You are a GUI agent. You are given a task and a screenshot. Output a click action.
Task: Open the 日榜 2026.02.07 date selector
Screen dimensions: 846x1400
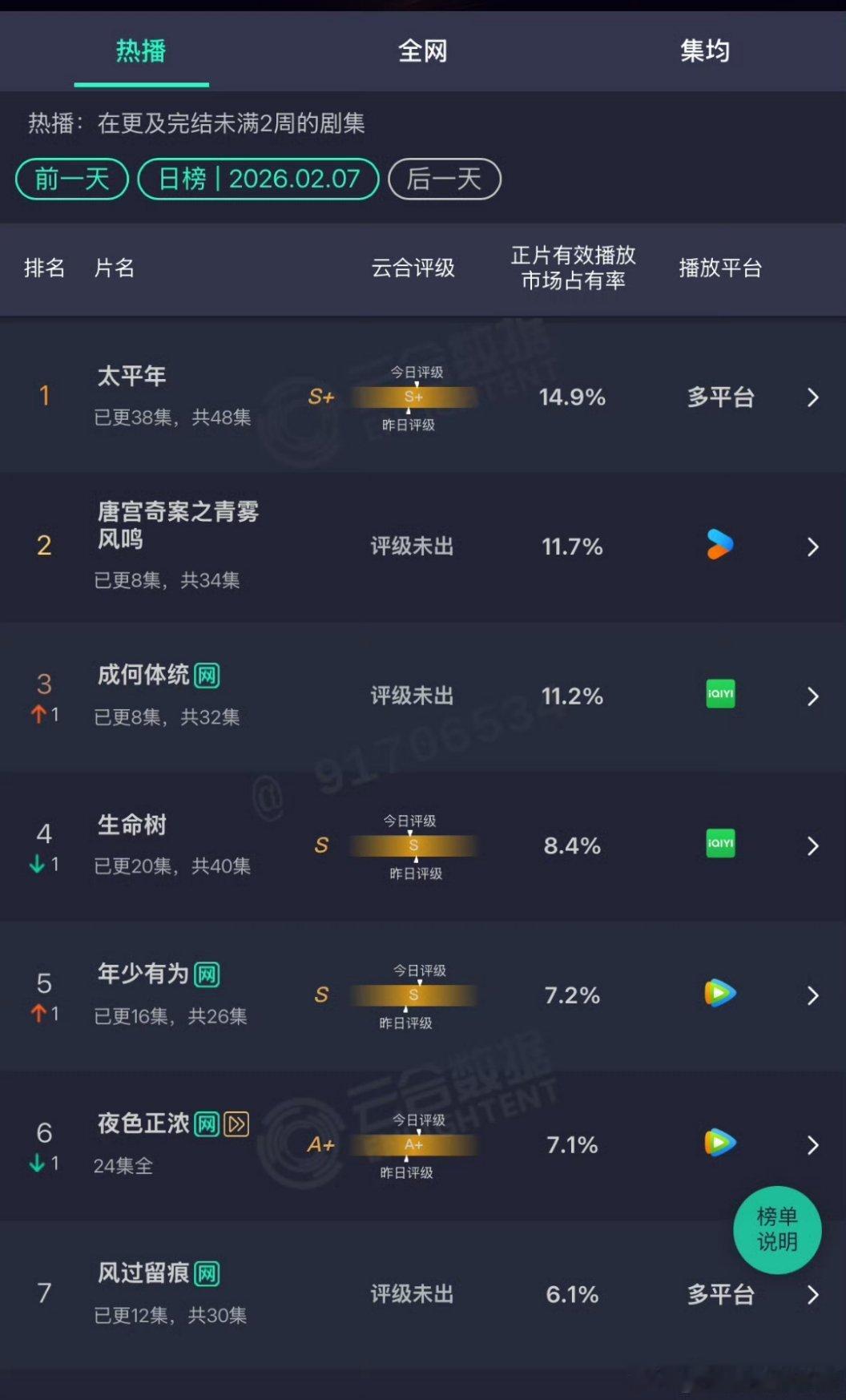259,180
